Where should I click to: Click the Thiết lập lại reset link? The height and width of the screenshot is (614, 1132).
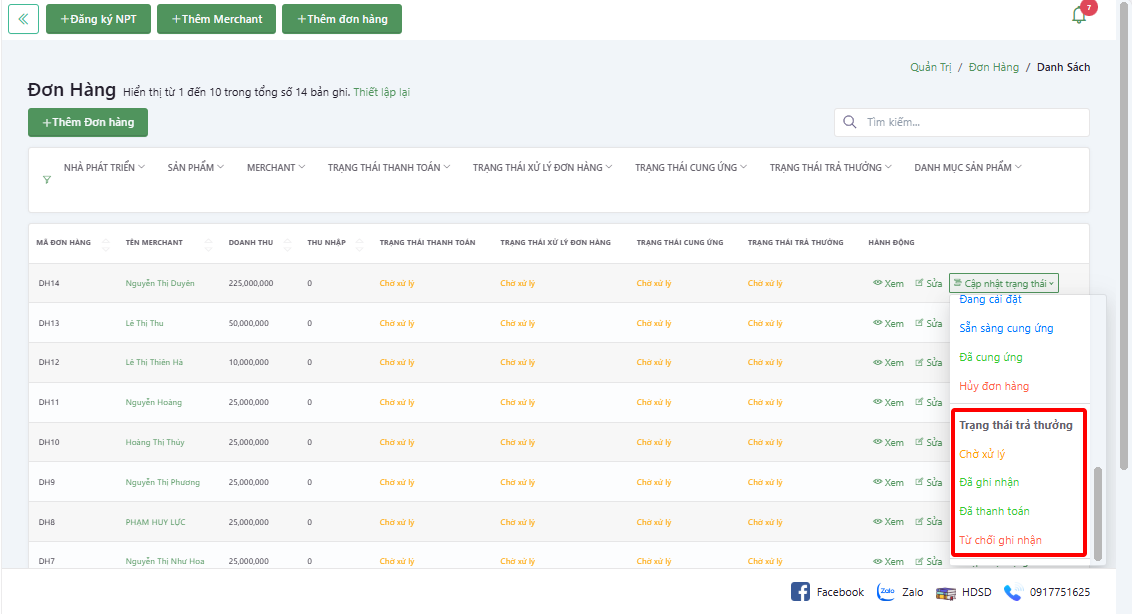(381, 92)
